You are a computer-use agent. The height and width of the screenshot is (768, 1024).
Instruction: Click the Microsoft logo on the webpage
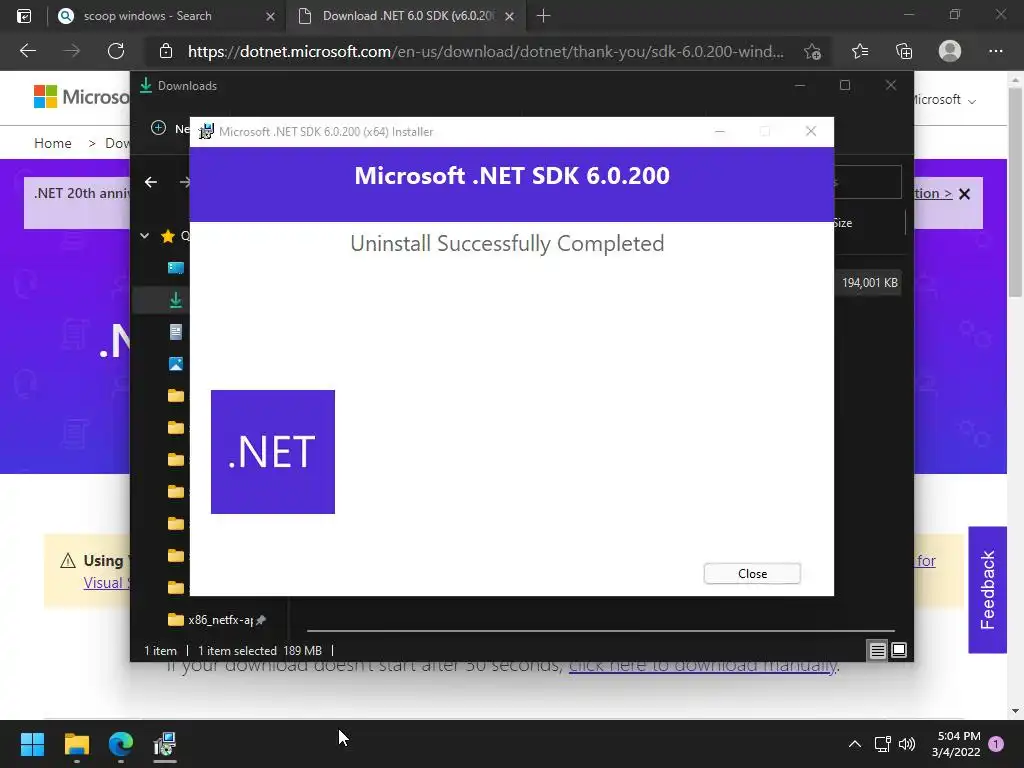click(82, 97)
